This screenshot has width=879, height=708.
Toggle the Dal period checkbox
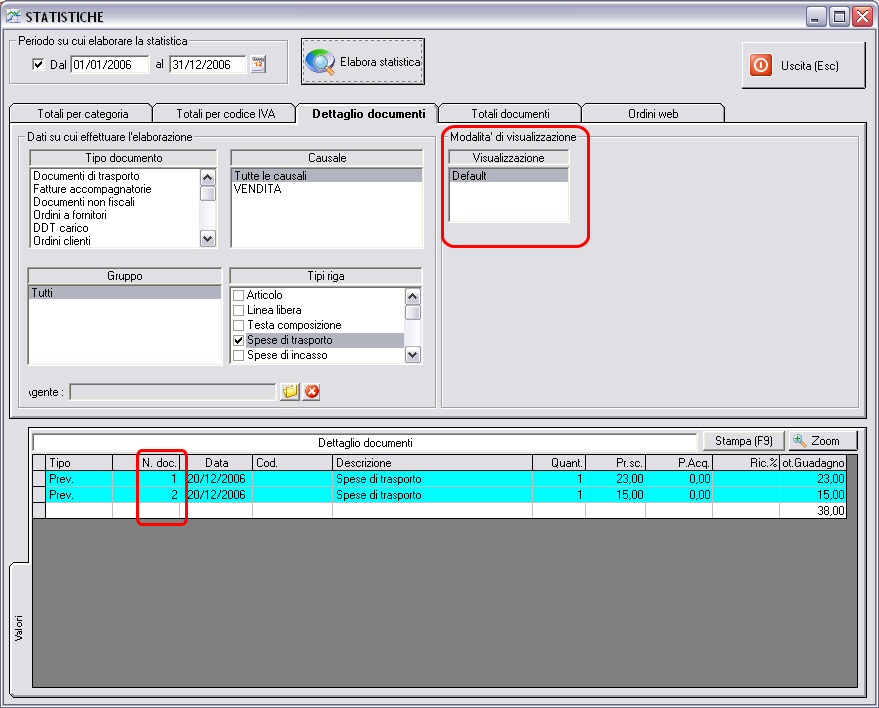coord(38,64)
